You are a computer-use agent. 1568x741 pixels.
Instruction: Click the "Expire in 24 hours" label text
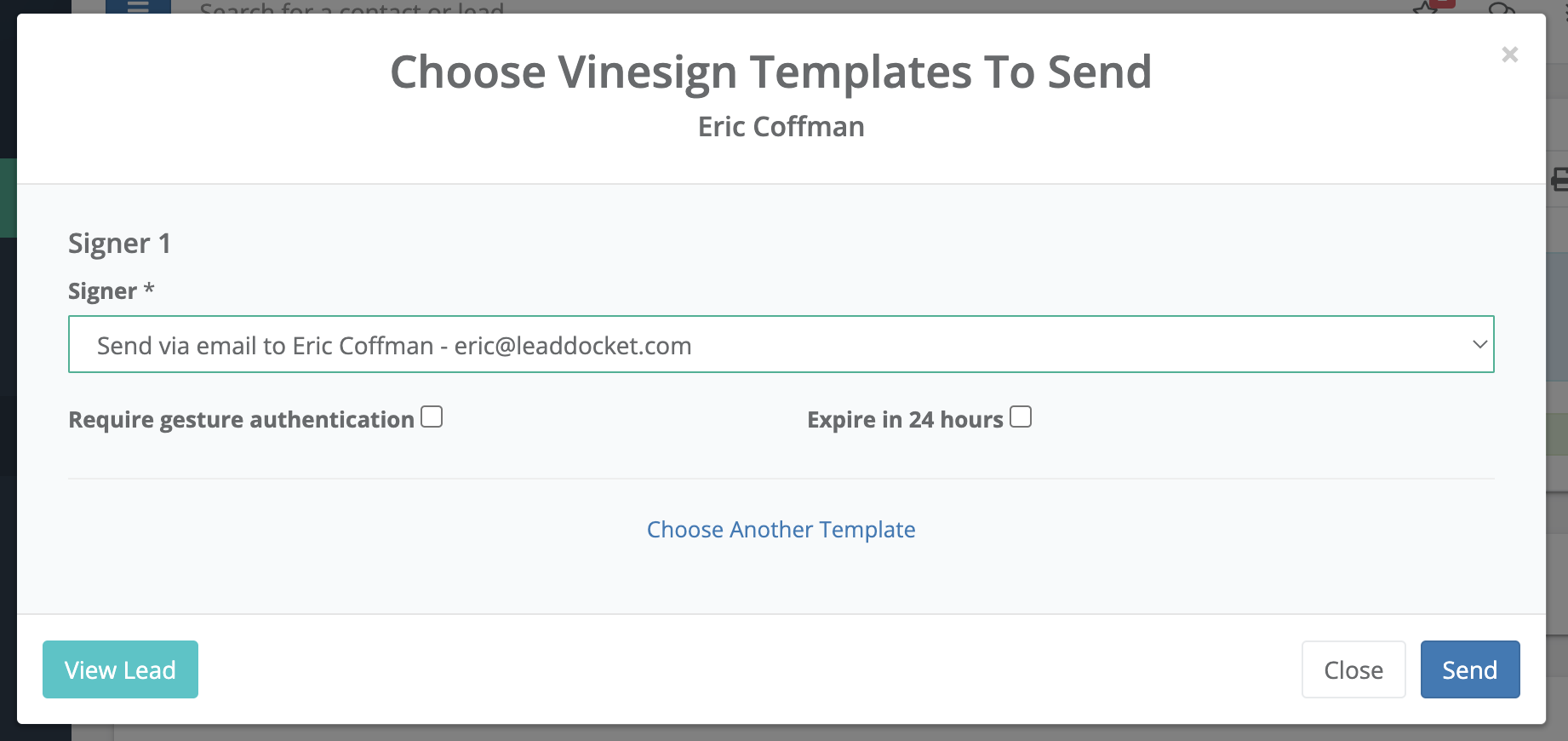pos(905,419)
